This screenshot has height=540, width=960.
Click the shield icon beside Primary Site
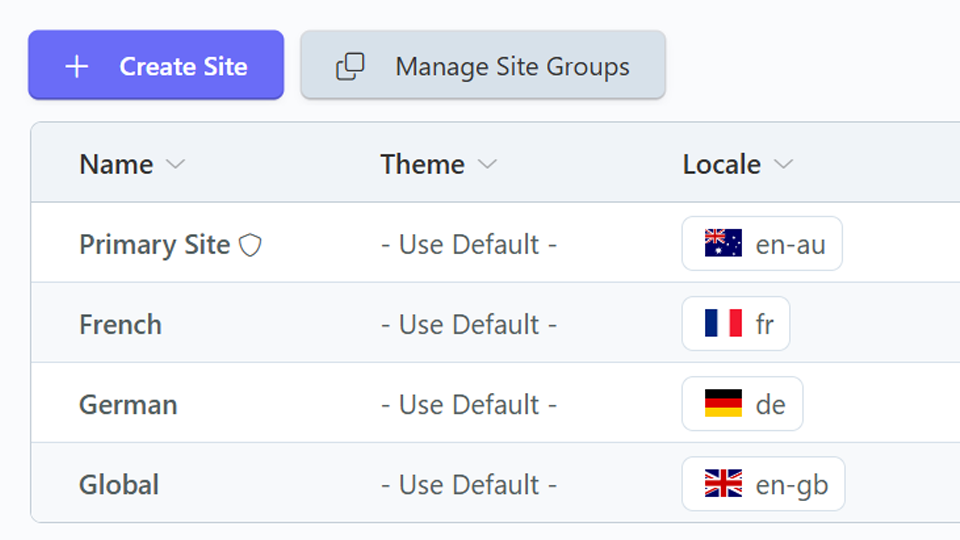250,245
